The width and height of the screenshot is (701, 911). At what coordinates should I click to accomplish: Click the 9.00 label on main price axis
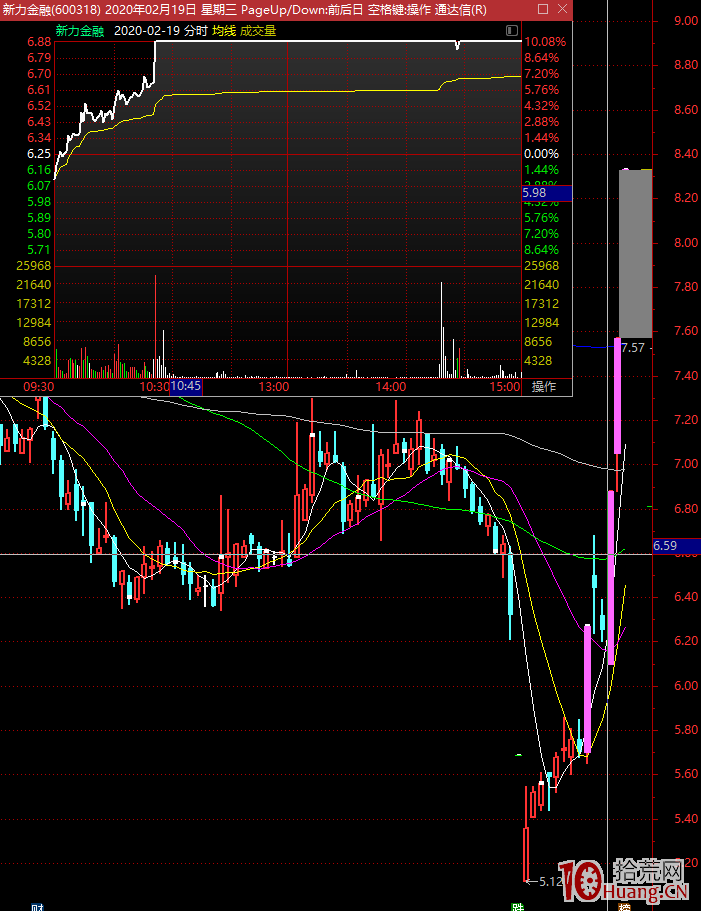tap(686, 21)
